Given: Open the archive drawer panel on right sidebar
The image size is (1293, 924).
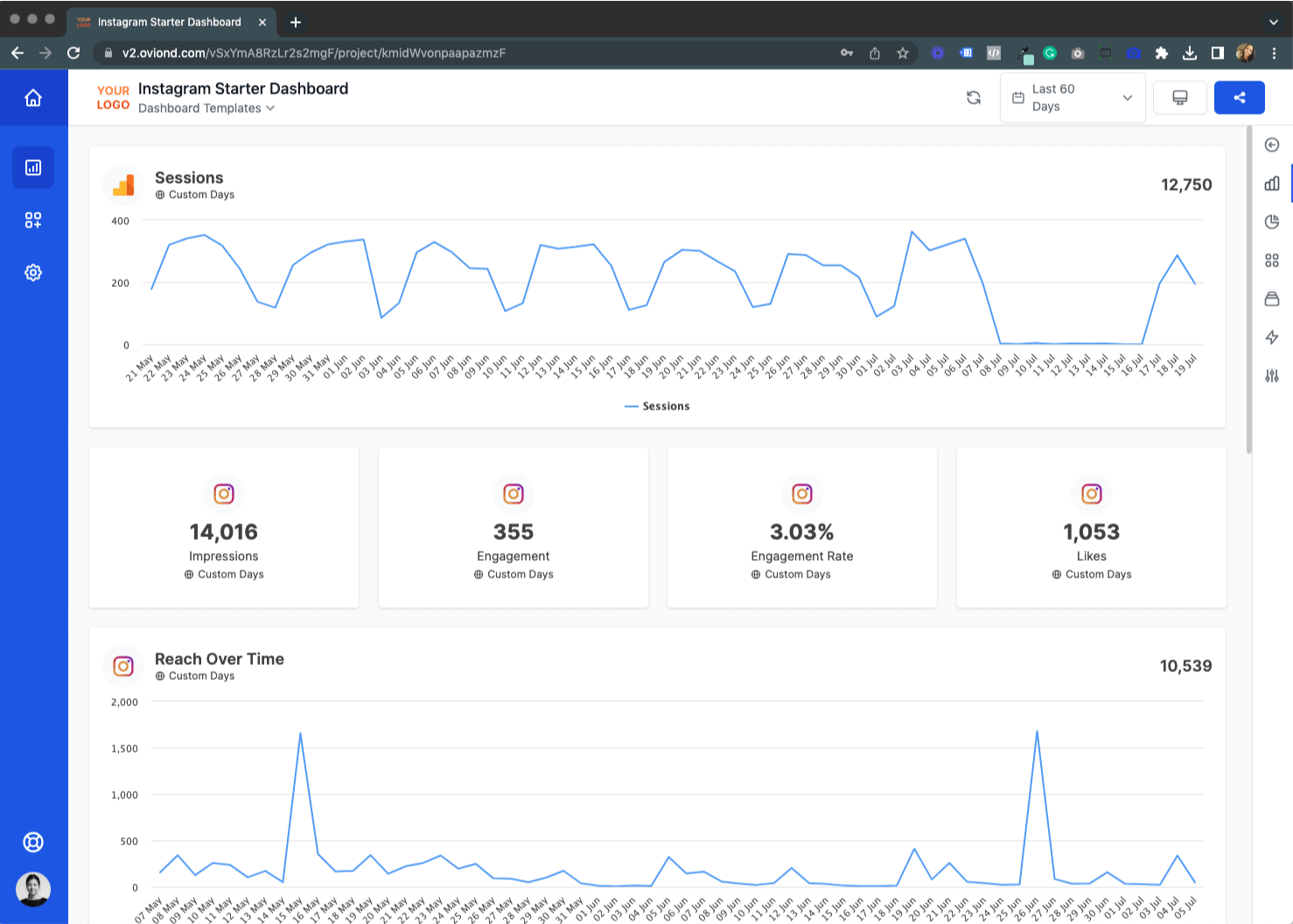Looking at the screenshot, I should click(x=1272, y=298).
